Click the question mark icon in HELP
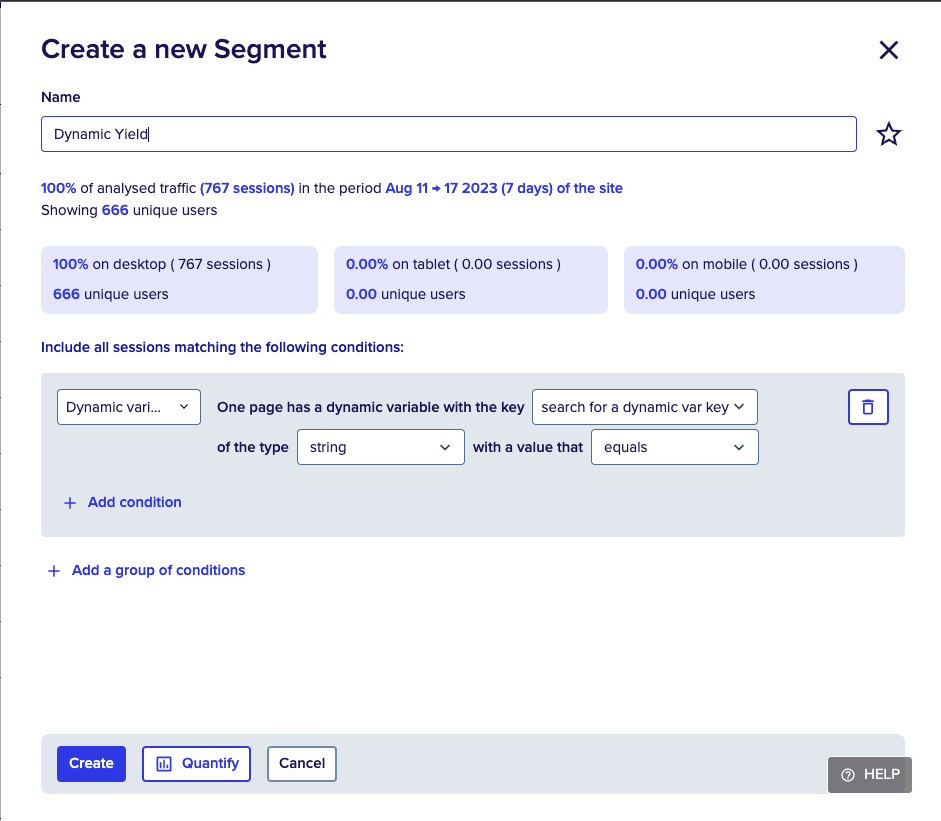The width and height of the screenshot is (941, 821). (x=848, y=775)
